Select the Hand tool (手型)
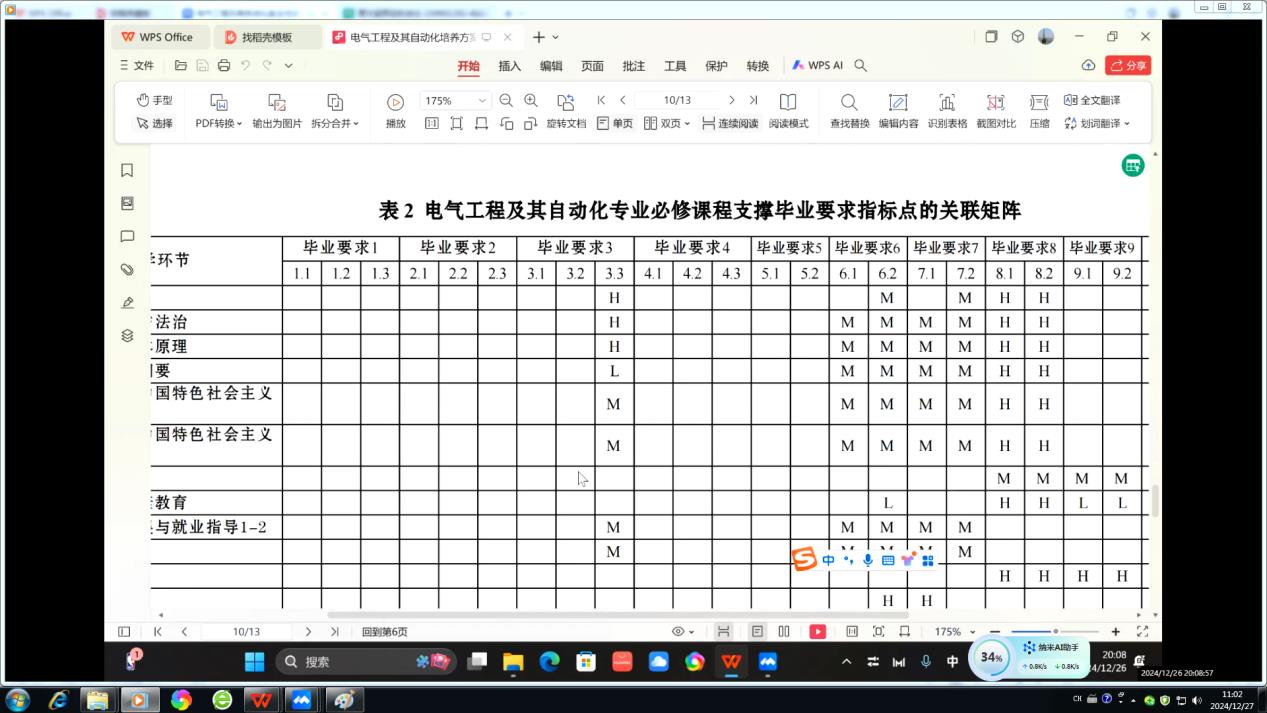Viewport: 1267px width, 713px height. point(154,100)
